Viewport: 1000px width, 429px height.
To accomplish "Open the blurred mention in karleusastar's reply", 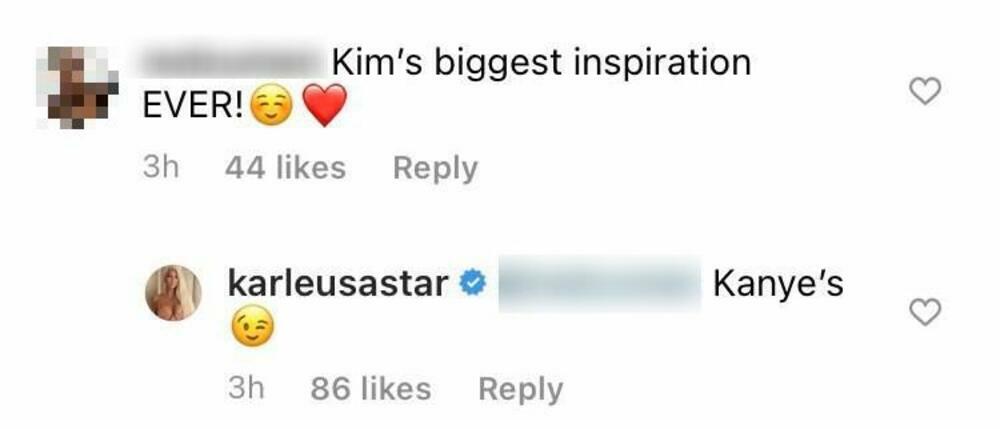I will [599, 284].
